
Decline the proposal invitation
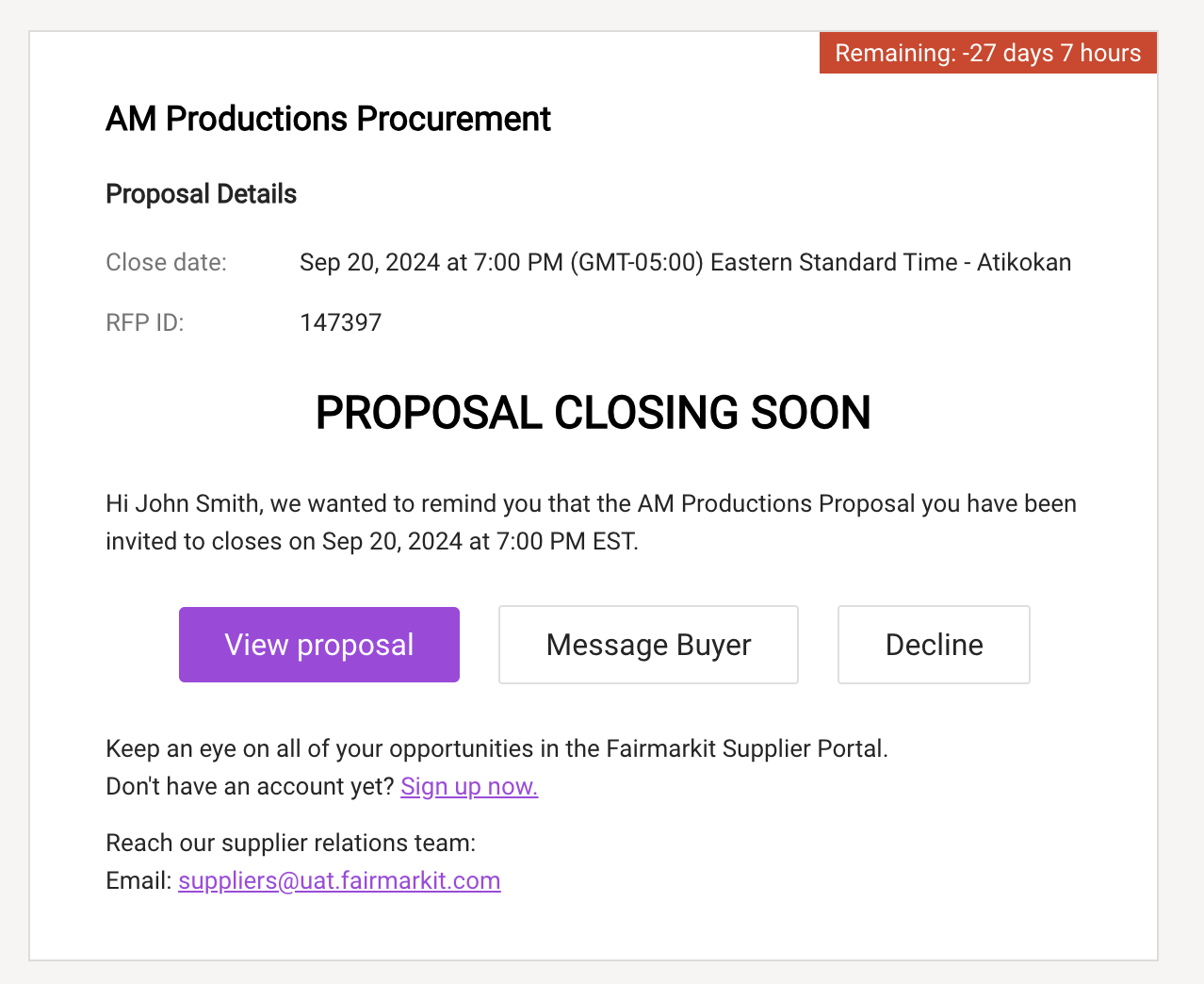934,645
